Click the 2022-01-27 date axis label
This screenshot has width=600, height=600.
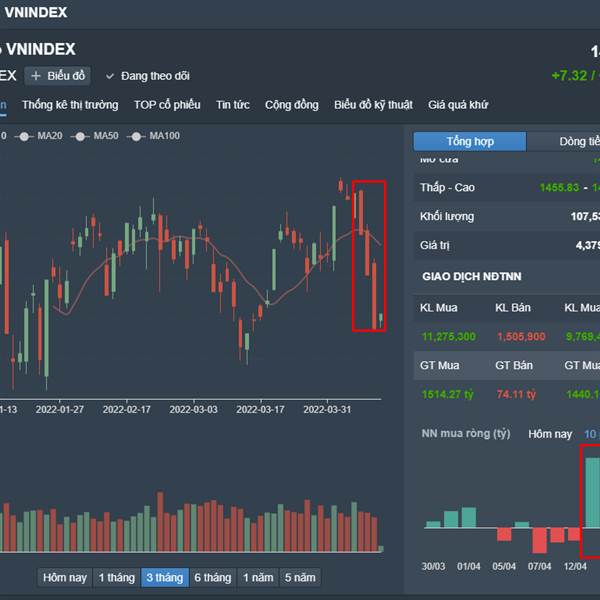[60, 409]
